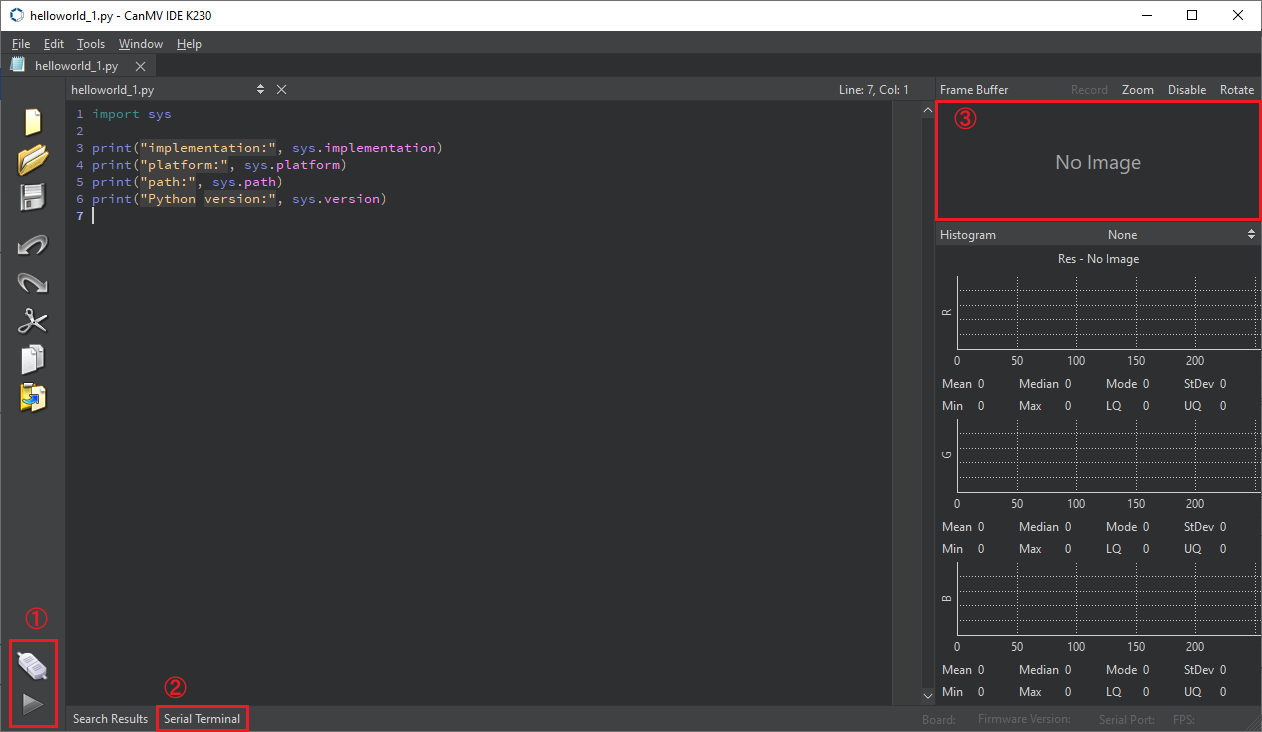Open the Serial Terminal tab
This screenshot has height=732, width=1262.
click(x=202, y=719)
